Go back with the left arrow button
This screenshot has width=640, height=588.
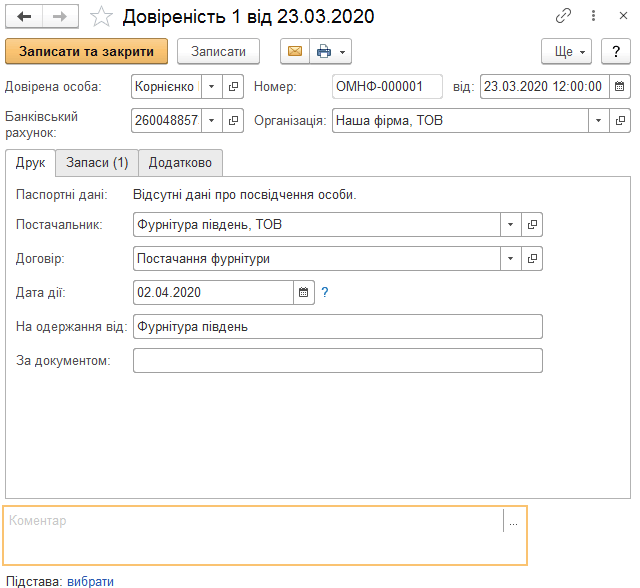(24, 17)
